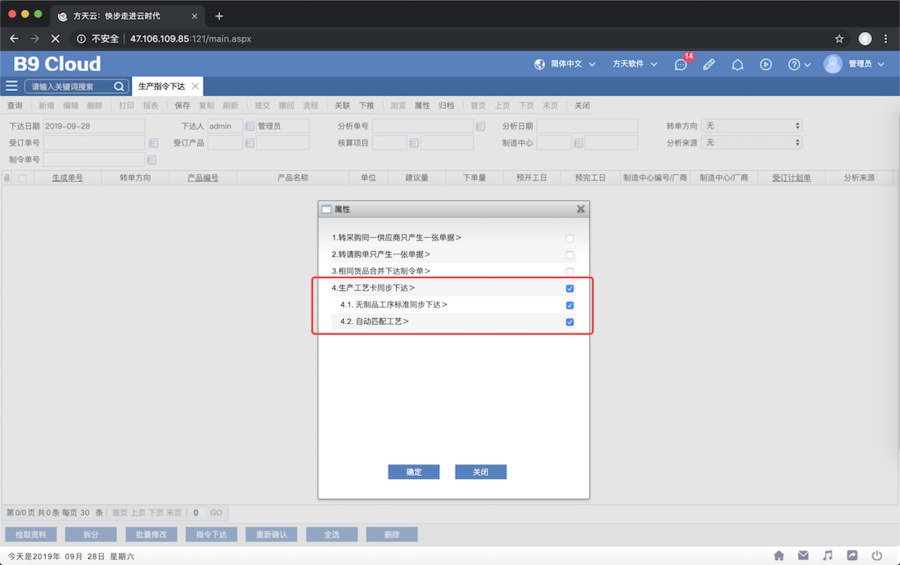Uncheck 4.生产工艺卡同步下达 checkbox
The width and height of the screenshot is (900, 565).
click(x=569, y=288)
